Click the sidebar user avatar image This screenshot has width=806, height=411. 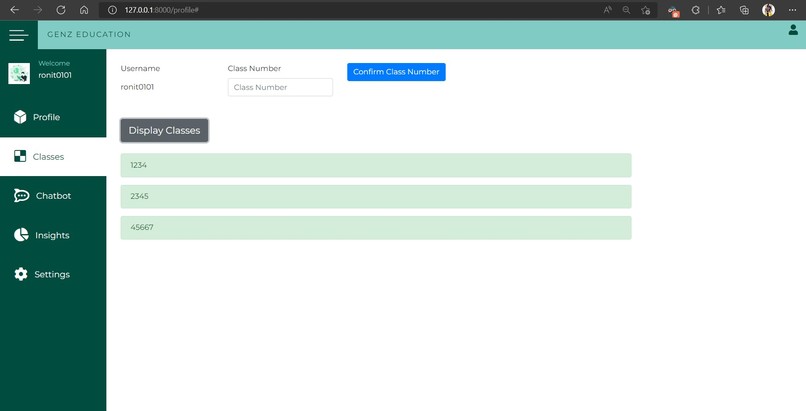19,73
